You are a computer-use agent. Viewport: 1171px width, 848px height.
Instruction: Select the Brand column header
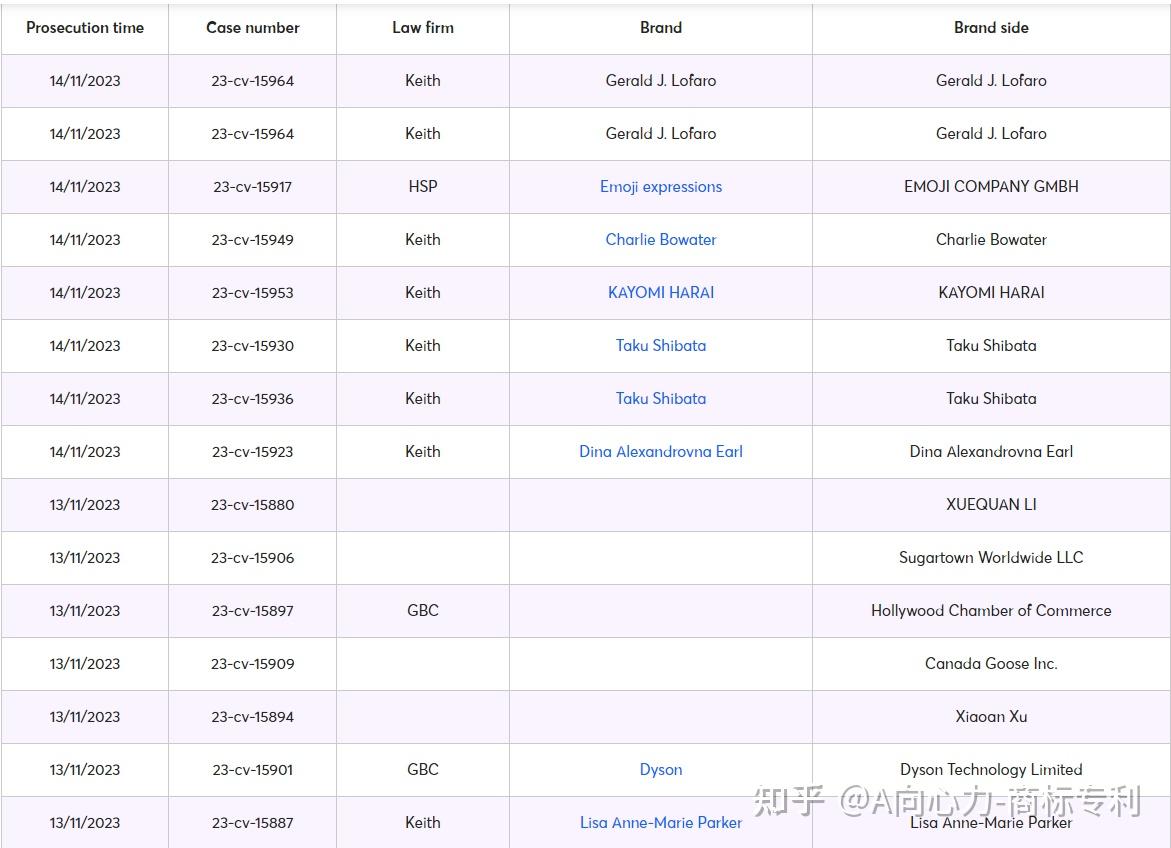[x=661, y=28]
